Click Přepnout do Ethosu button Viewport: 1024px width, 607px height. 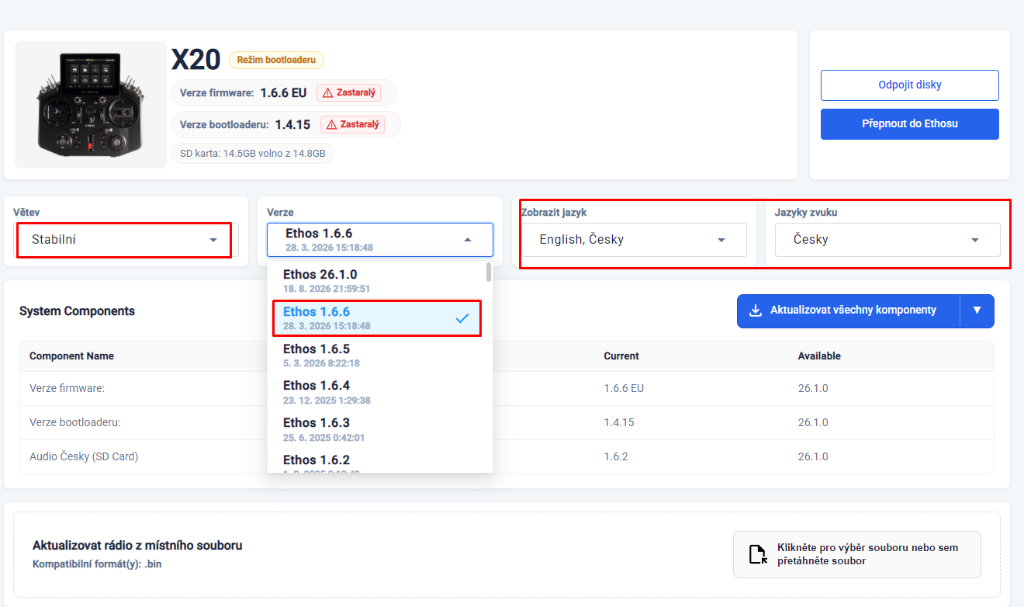[909, 123]
